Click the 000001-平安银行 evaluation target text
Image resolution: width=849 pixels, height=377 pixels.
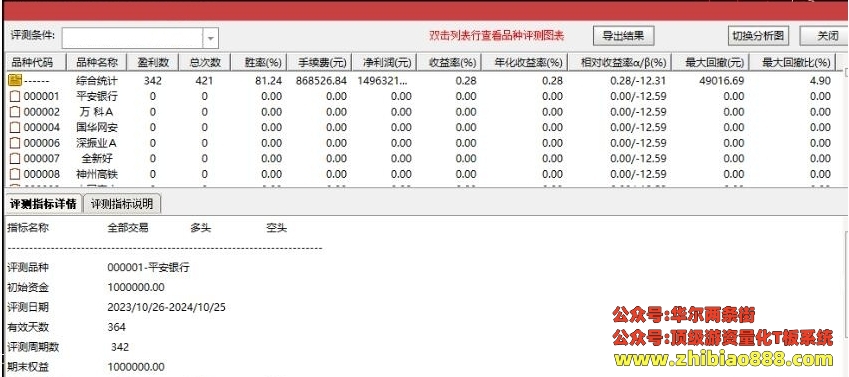(x=148, y=268)
